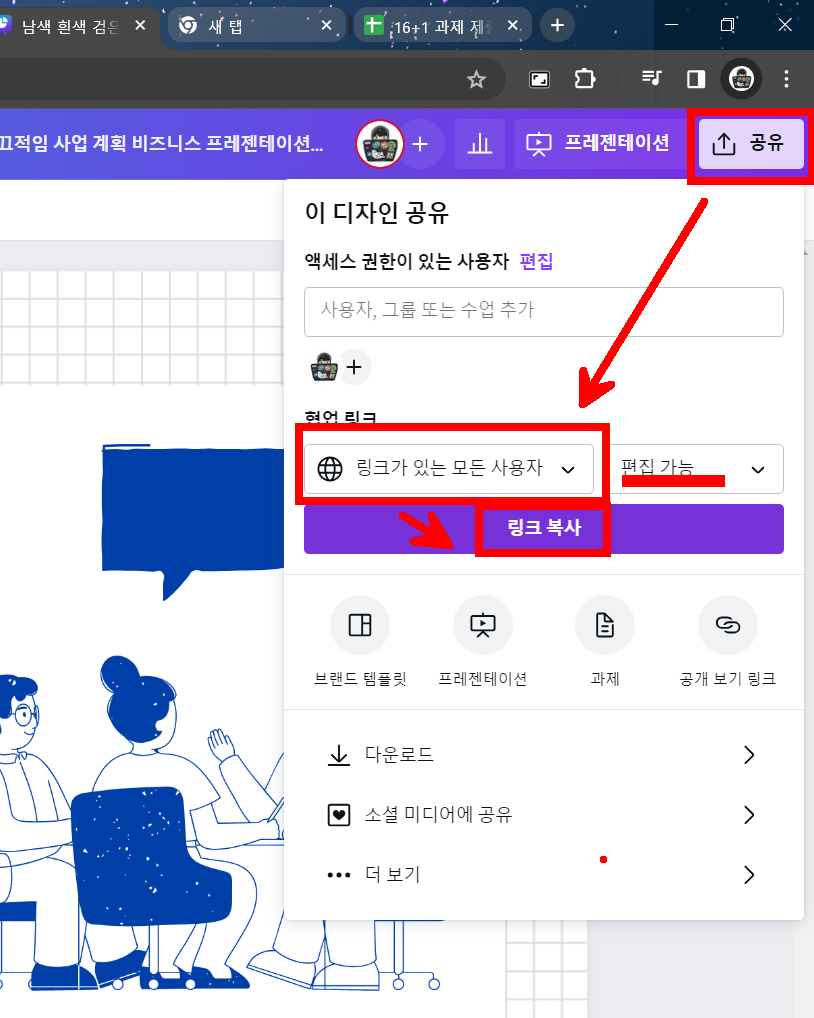814x1018 pixels.
Task: Open the 더 보기 more options row
Action: (x=541, y=875)
